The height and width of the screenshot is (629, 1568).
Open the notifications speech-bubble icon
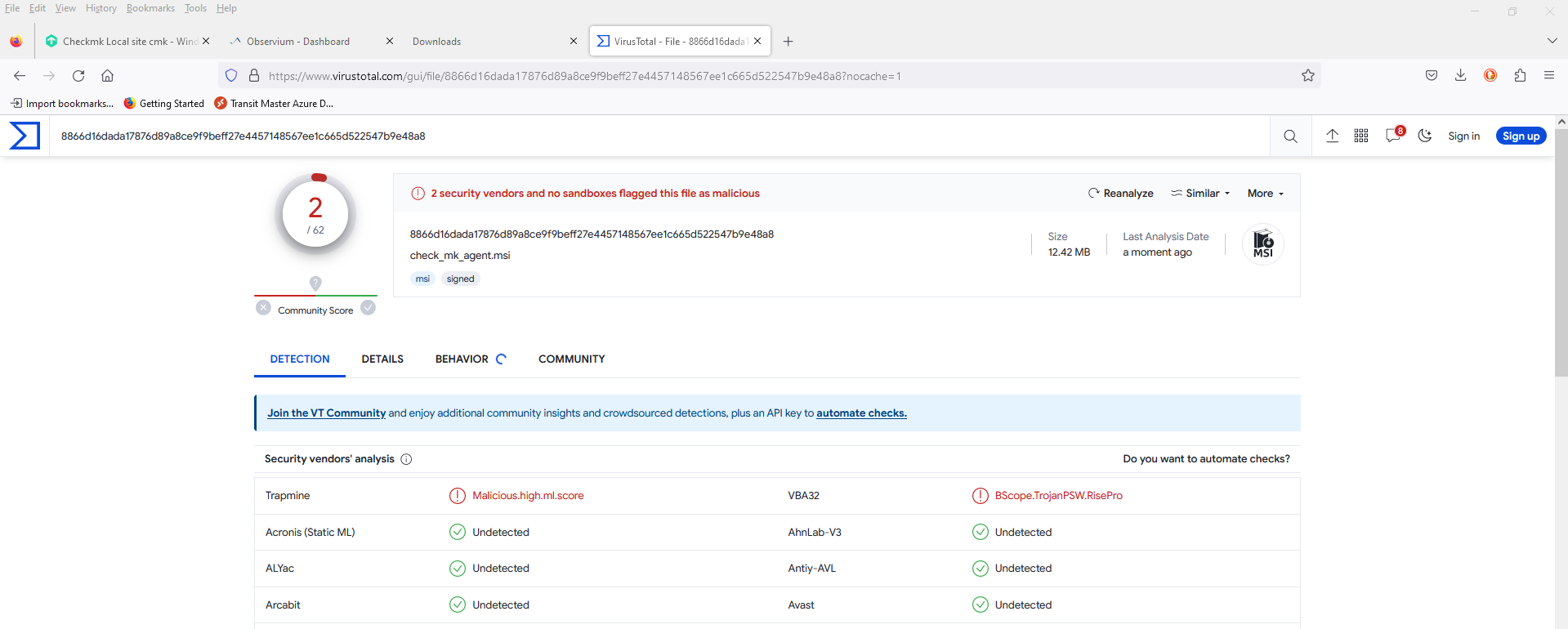pyautogui.click(x=1394, y=135)
